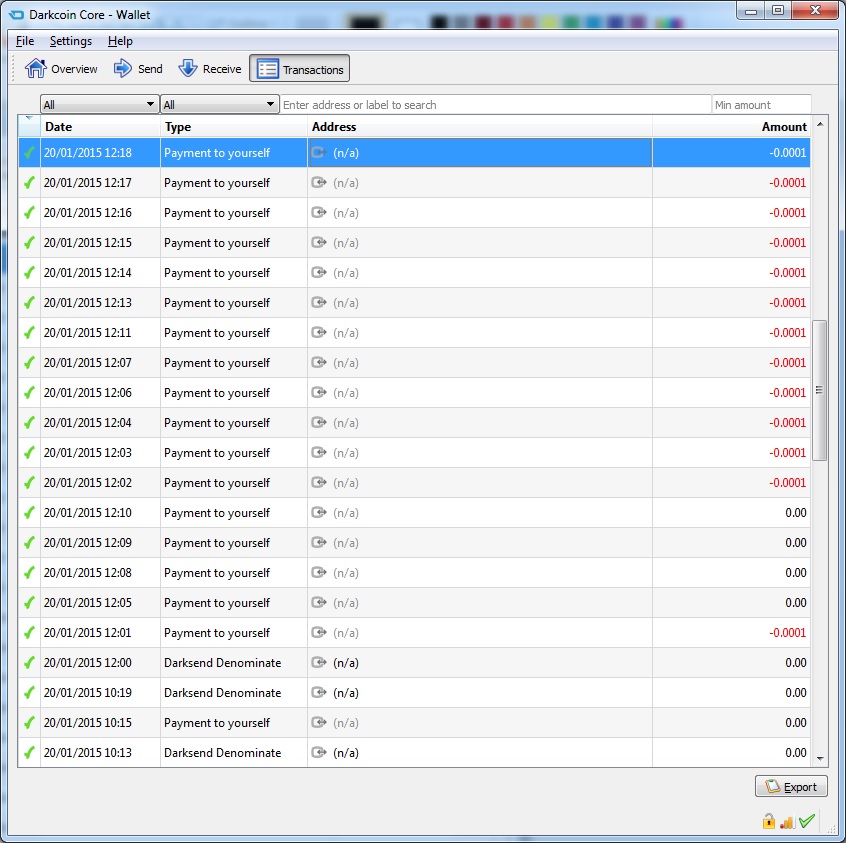Expand the transaction type filter dropdown
The width and height of the screenshot is (846, 843).
pyautogui.click(x=219, y=104)
